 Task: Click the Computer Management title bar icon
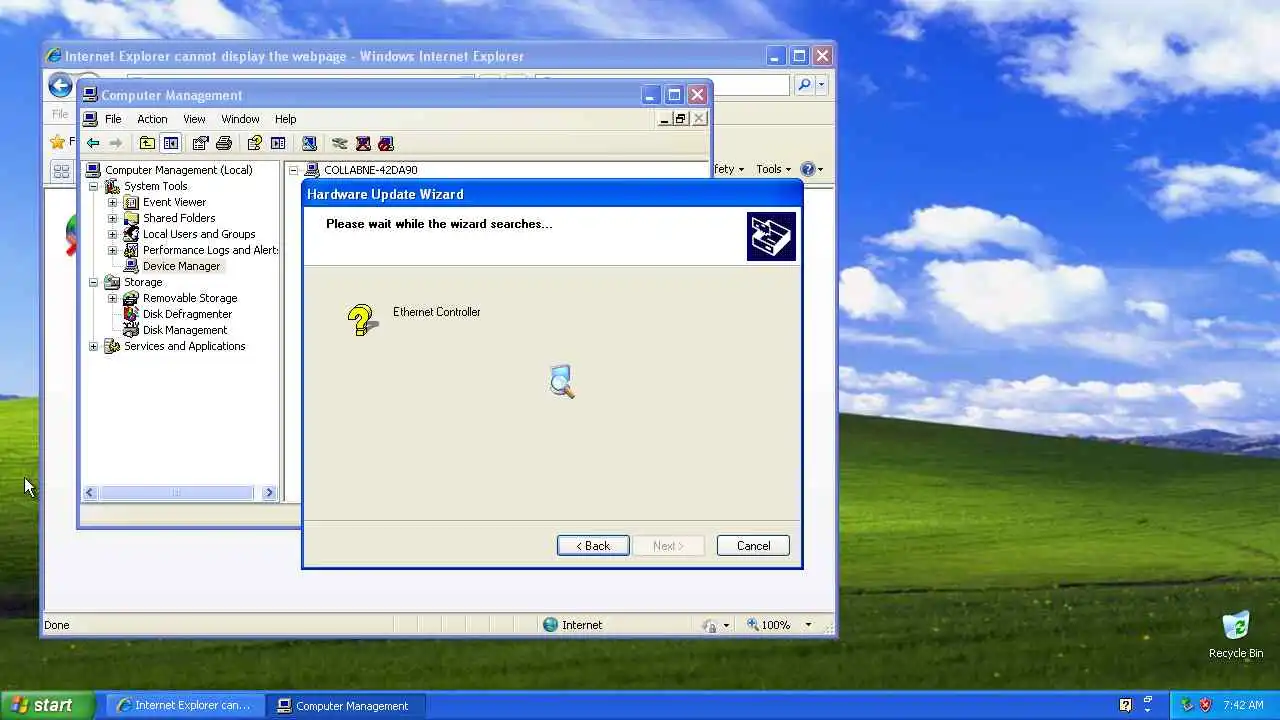pos(90,95)
